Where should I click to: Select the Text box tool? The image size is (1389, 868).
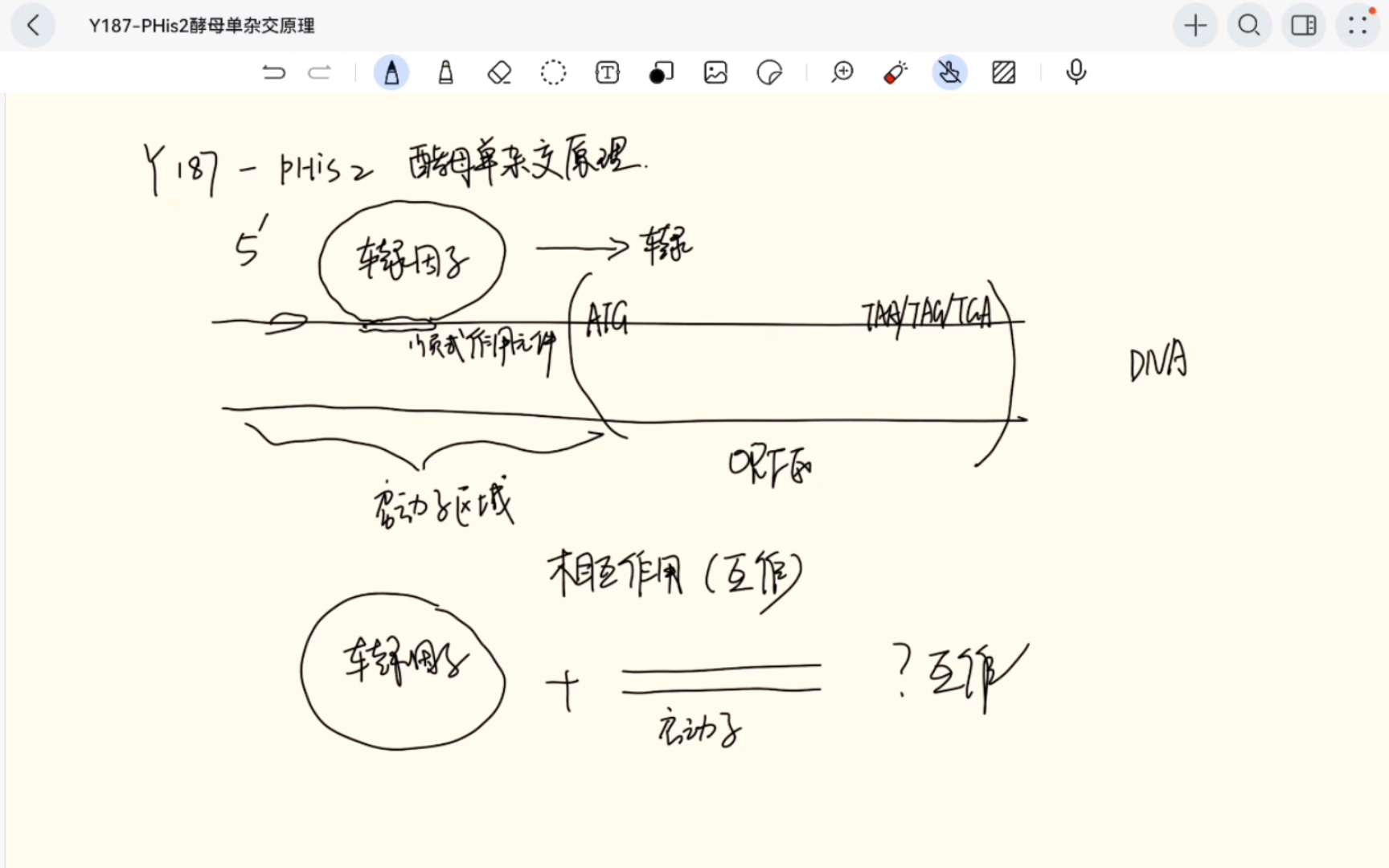(607, 72)
